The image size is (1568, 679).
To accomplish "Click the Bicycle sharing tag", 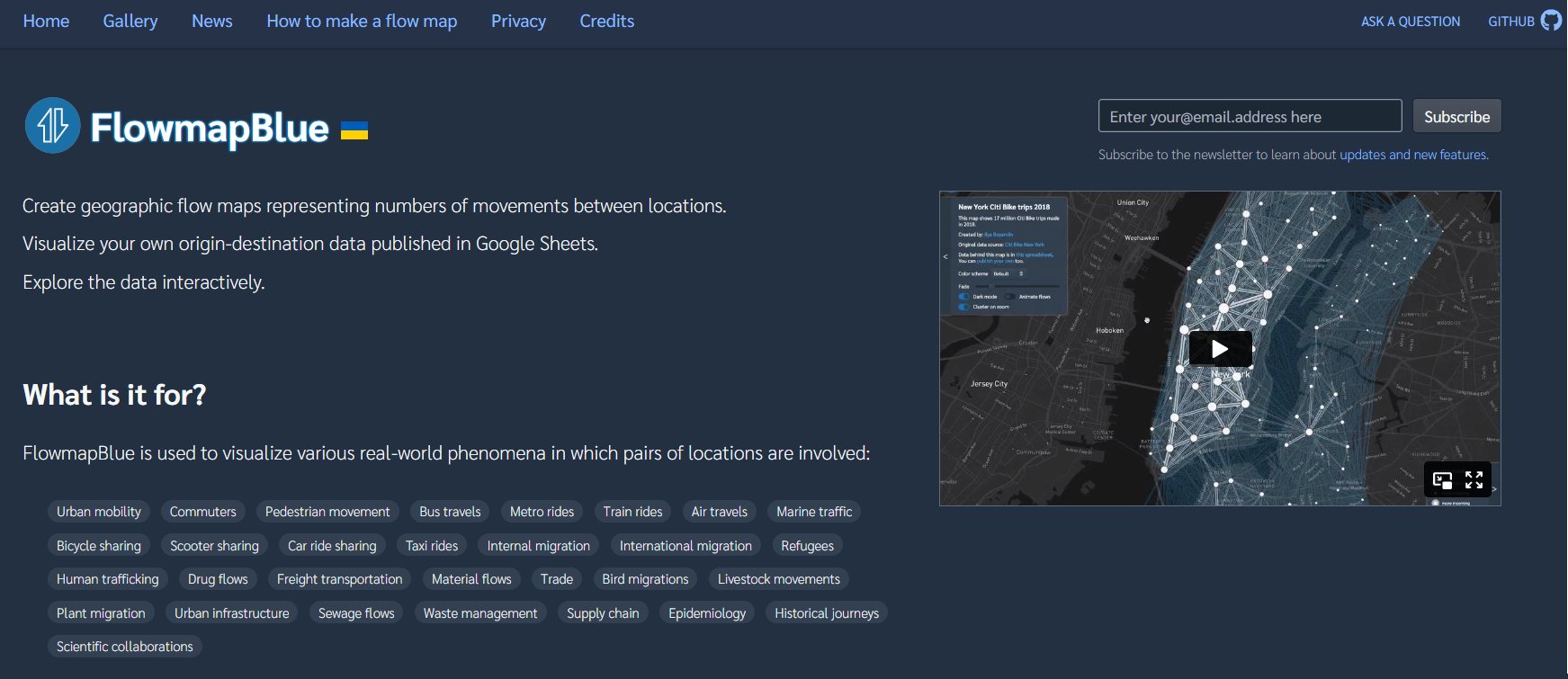I will coord(99,546).
